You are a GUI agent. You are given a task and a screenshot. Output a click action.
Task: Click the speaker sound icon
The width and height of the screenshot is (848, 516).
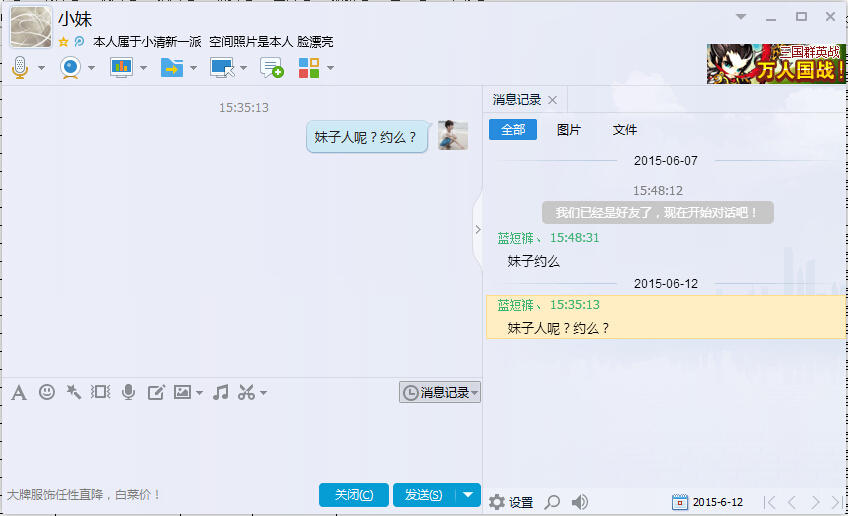(580, 502)
